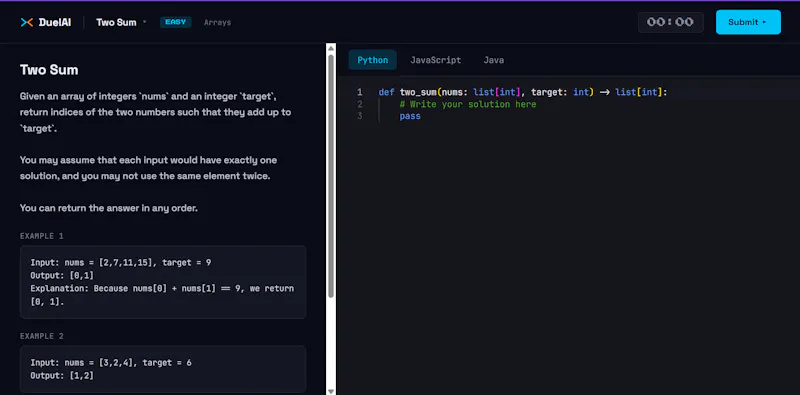Click the 00:00 timer display
Screen dimensions: 800x395
click(670, 22)
